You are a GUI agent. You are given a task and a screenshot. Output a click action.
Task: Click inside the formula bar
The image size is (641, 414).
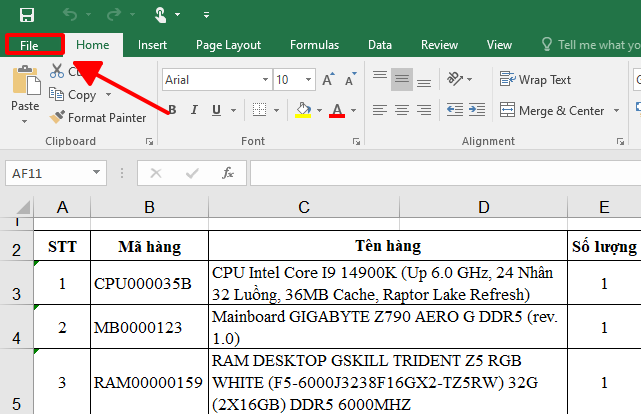pos(446,173)
